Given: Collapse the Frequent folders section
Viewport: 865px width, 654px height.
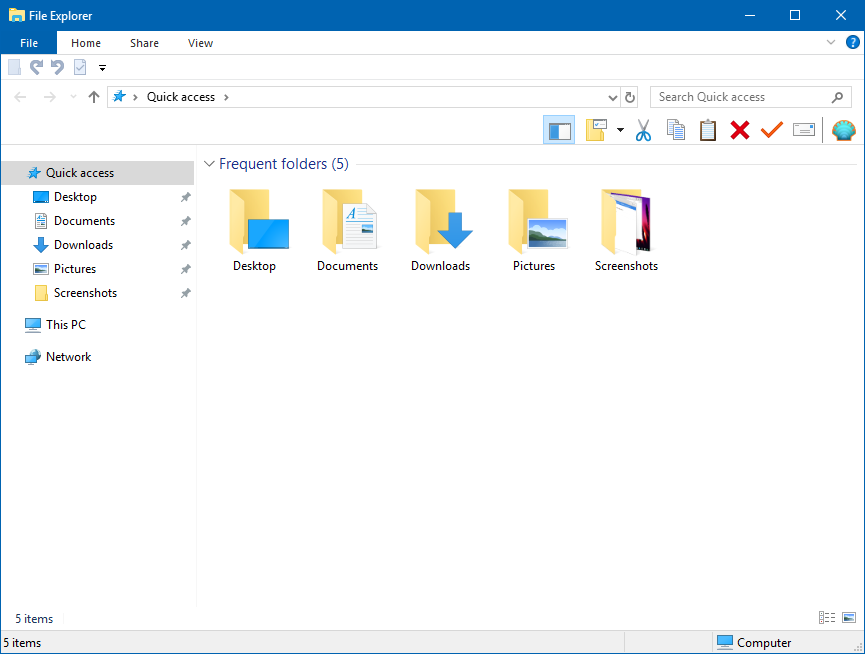Looking at the screenshot, I should tap(210, 163).
